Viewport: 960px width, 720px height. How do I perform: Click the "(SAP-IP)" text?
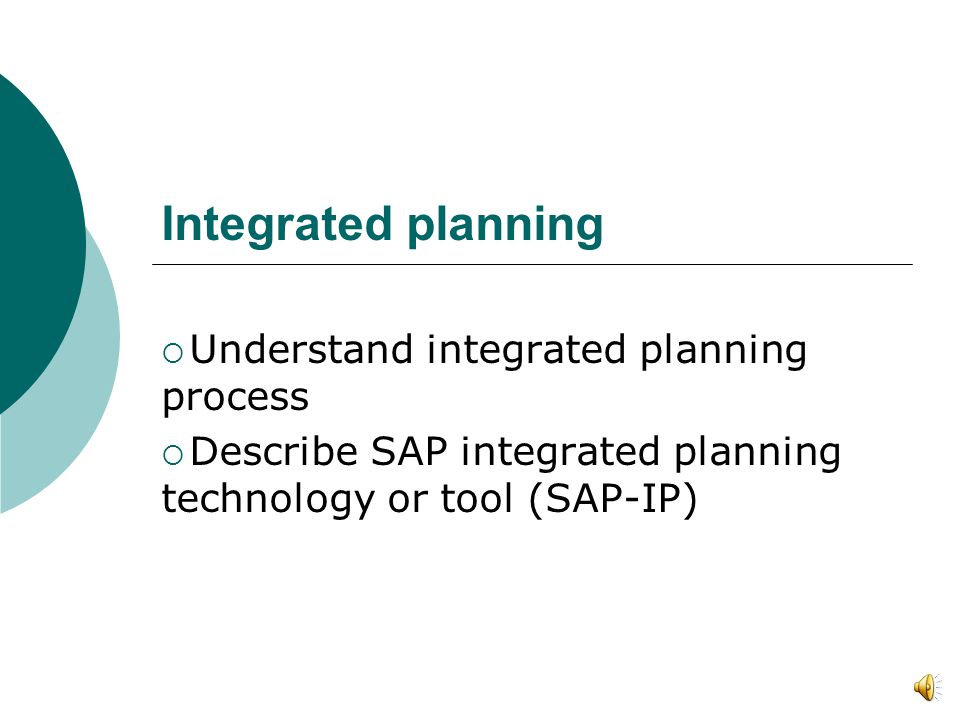point(612,499)
